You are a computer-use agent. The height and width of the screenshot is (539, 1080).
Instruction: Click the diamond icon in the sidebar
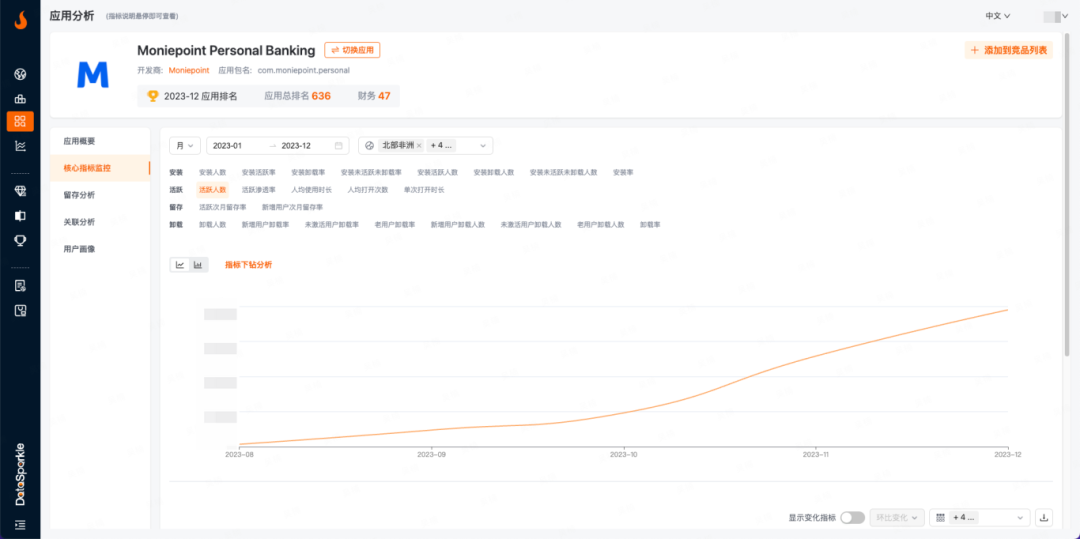(x=20, y=190)
